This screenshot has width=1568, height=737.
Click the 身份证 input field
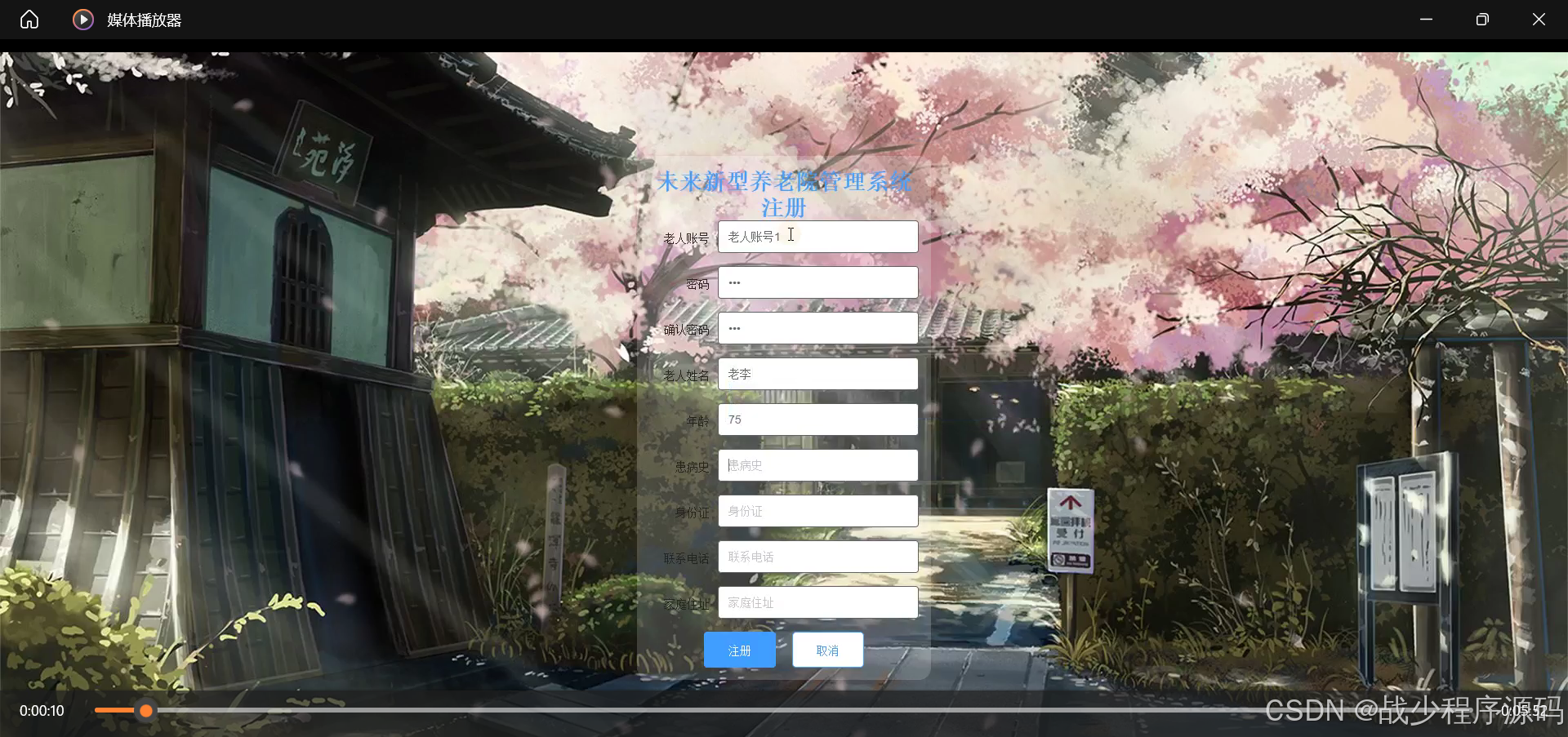[818, 511]
